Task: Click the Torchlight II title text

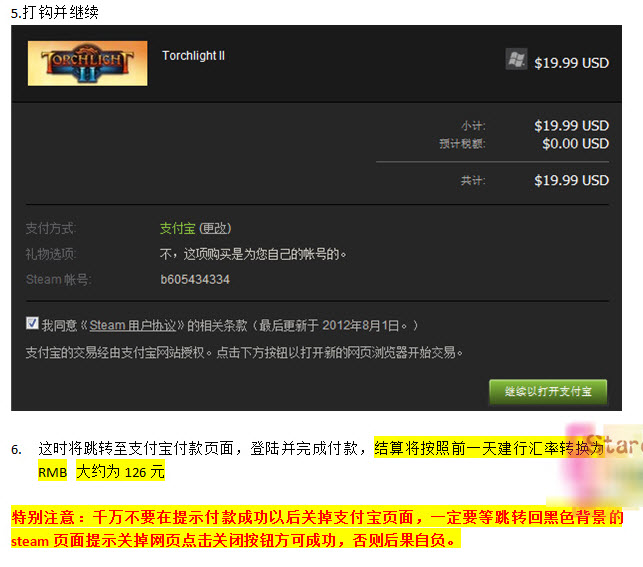Action: tap(193, 55)
